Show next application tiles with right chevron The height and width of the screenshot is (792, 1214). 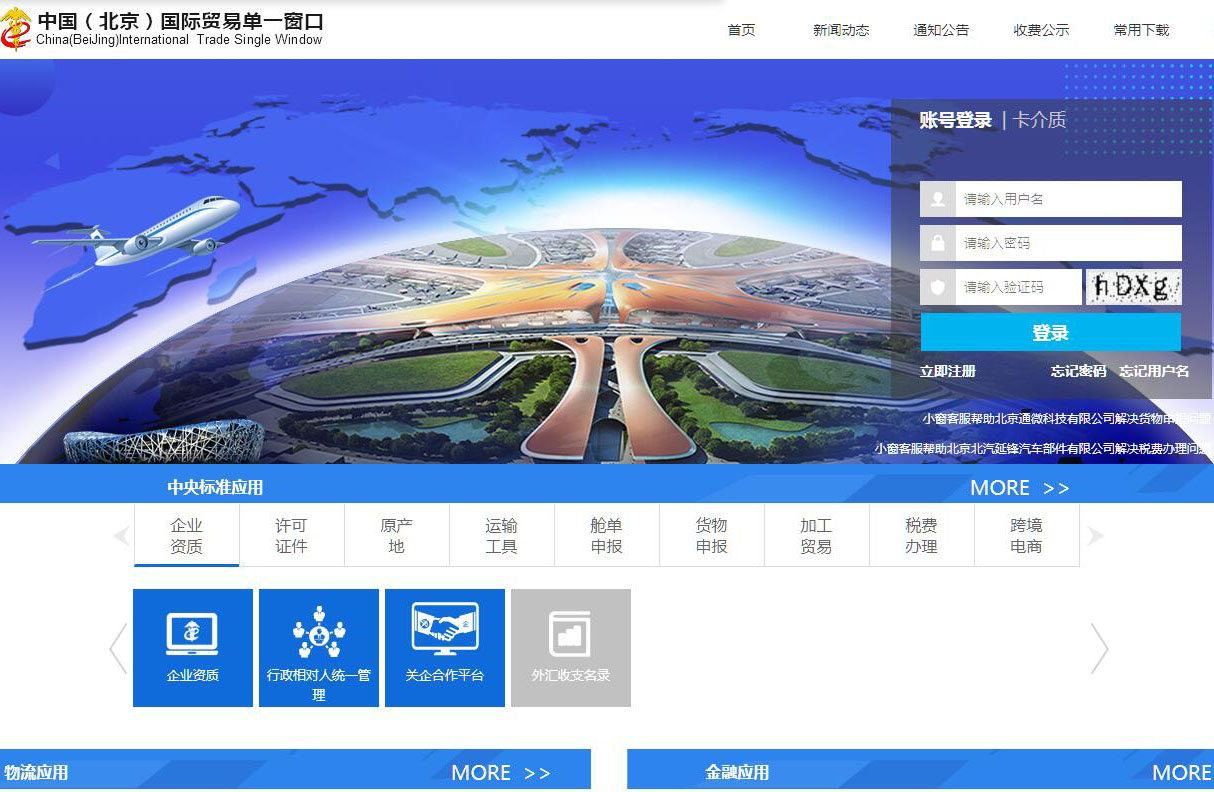click(1099, 648)
